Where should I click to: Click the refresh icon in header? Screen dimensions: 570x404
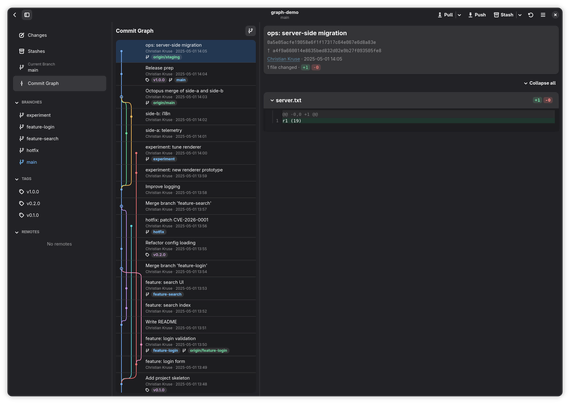click(531, 15)
